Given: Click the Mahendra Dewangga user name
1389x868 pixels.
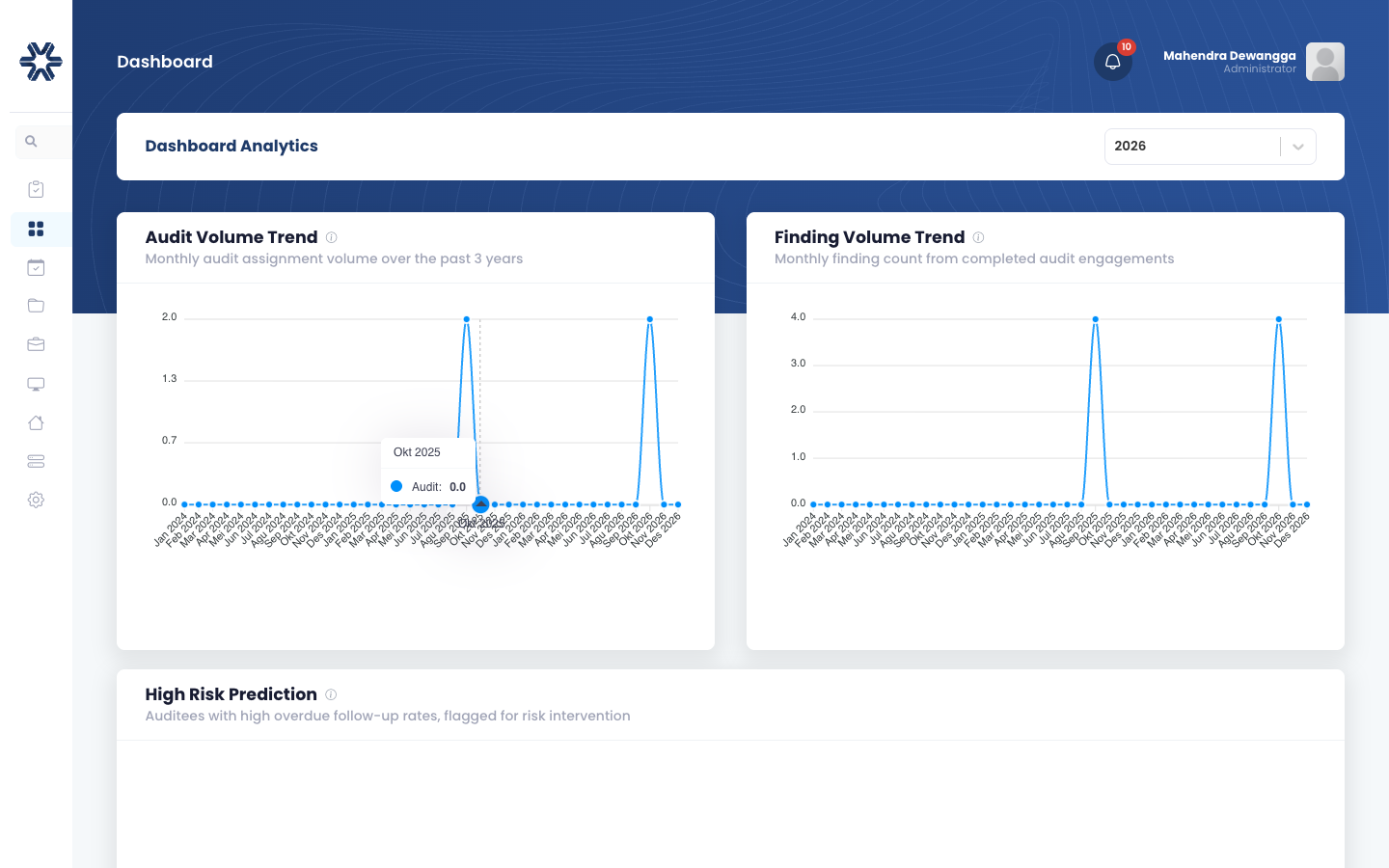Looking at the screenshot, I should (1229, 55).
